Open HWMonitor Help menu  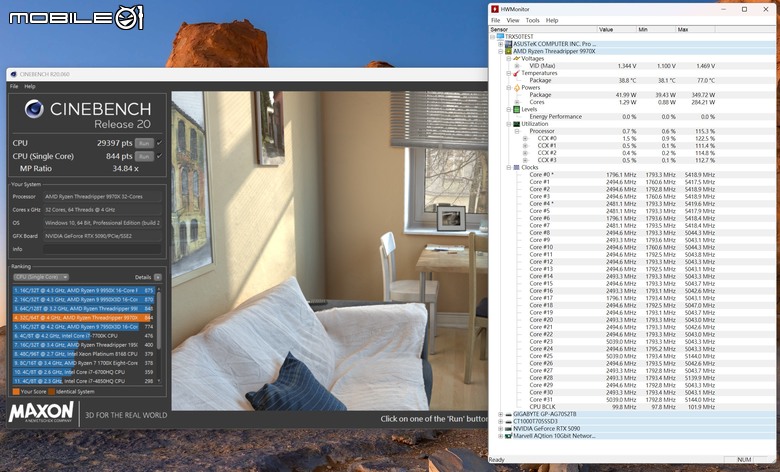[x=552, y=20]
